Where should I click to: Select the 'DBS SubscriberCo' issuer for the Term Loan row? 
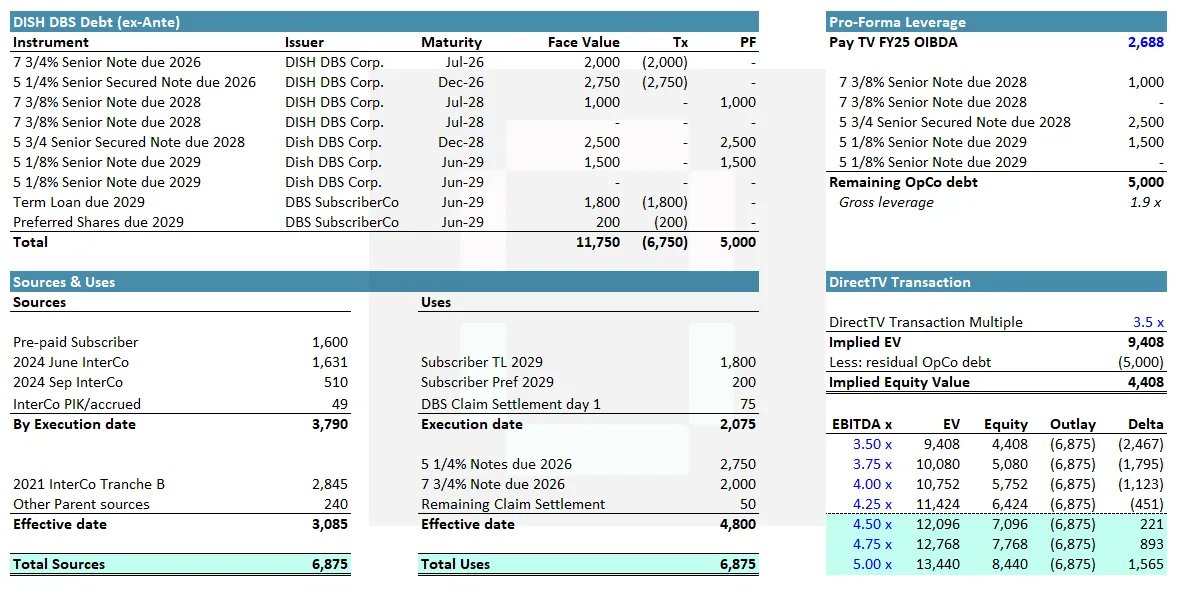pyautogui.click(x=342, y=202)
